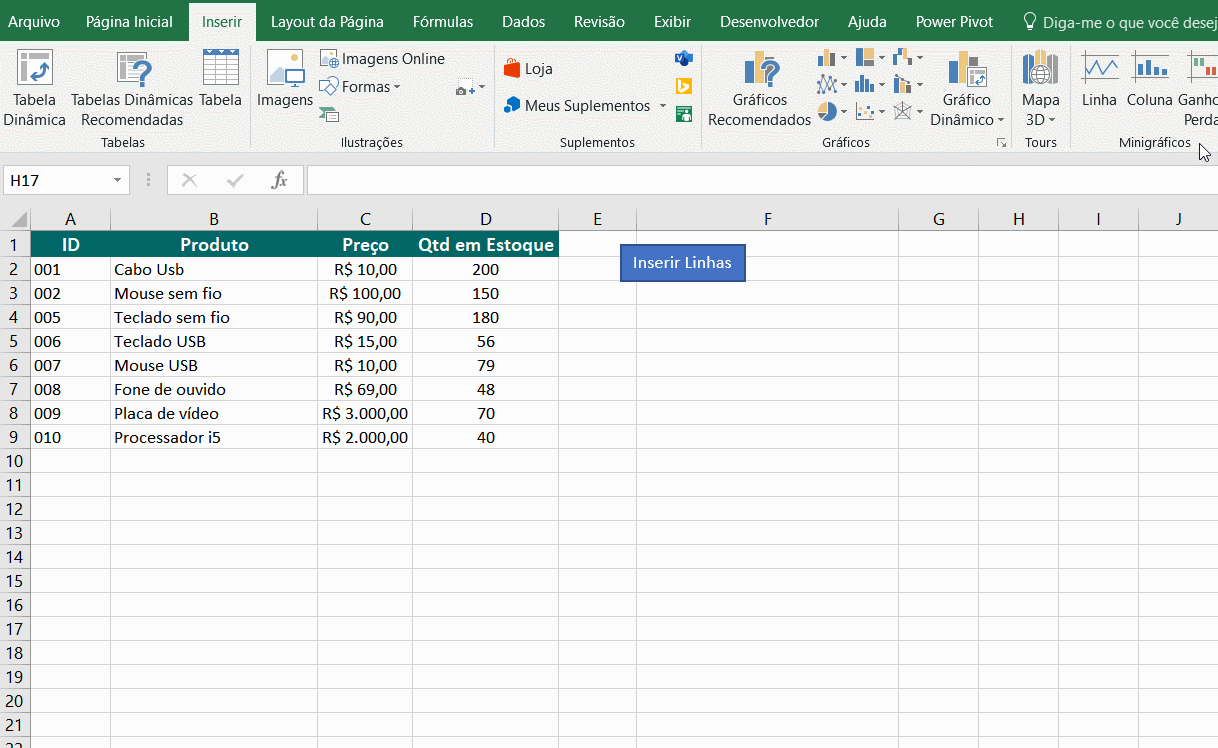Click the Bing Maps add-in icon
The image size is (1218, 748).
[x=684, y=86]
